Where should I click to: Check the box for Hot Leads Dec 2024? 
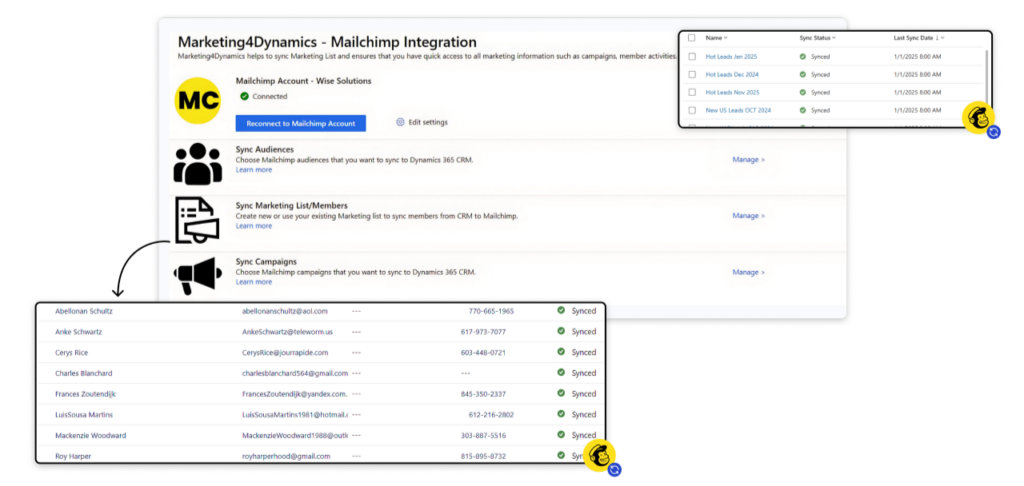click(692, 74)
